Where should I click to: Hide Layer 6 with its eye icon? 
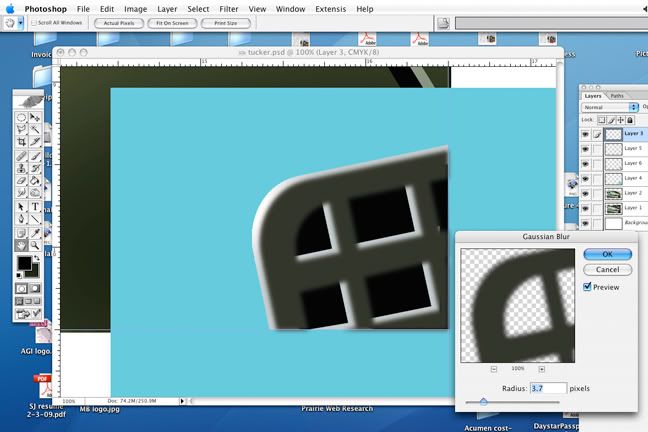[585, 164]
